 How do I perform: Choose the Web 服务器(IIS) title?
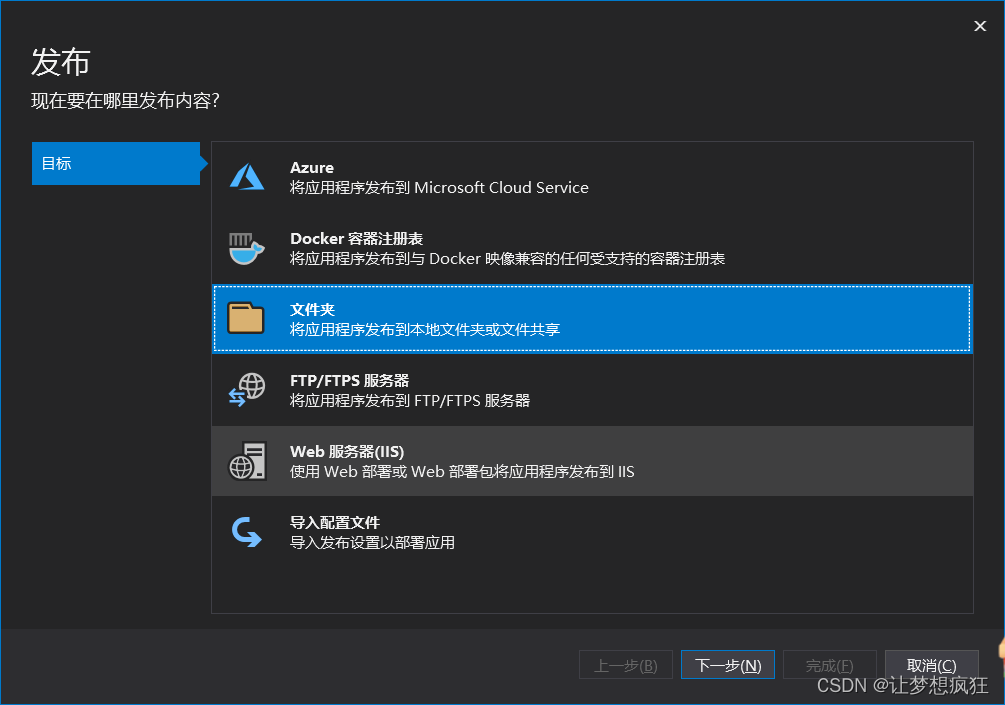pyautogui.click(x=347, y=452)
